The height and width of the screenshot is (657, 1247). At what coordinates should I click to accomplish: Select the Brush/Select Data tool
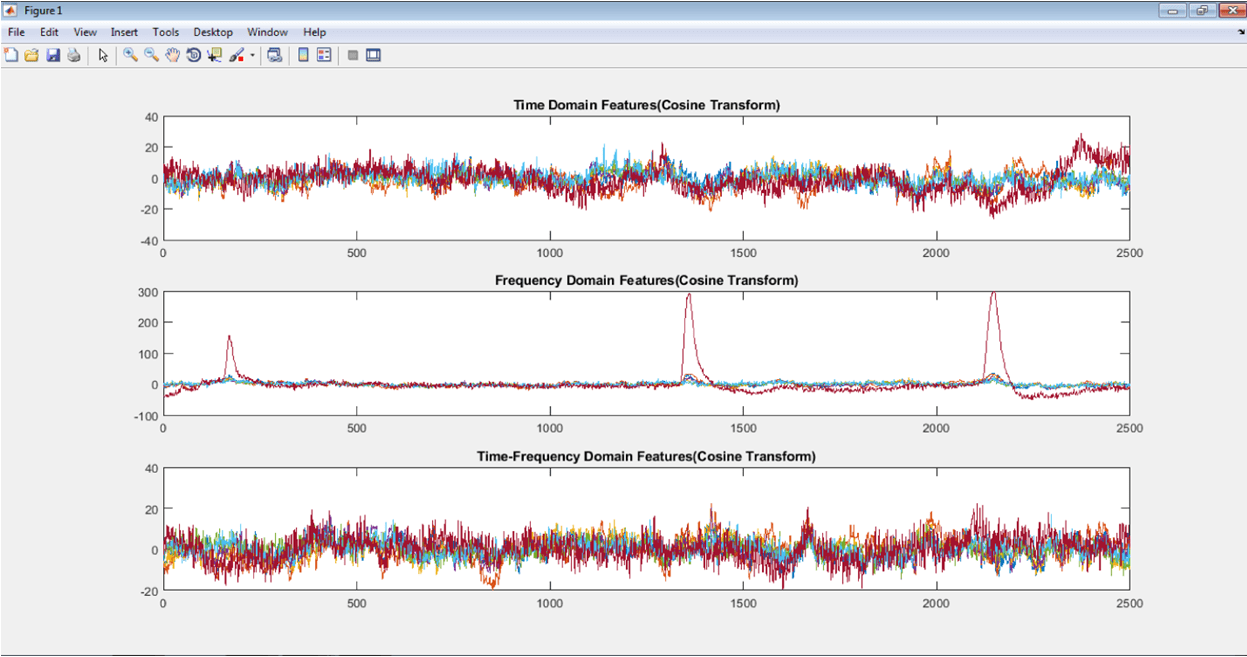236,55
